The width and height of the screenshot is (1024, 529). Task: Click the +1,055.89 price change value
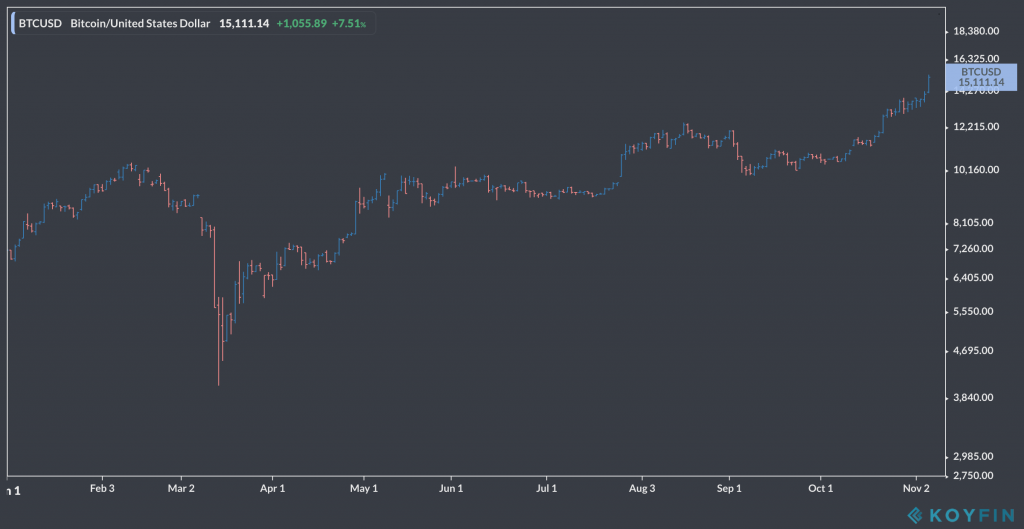pyautogui.click(x=304, y=24)
